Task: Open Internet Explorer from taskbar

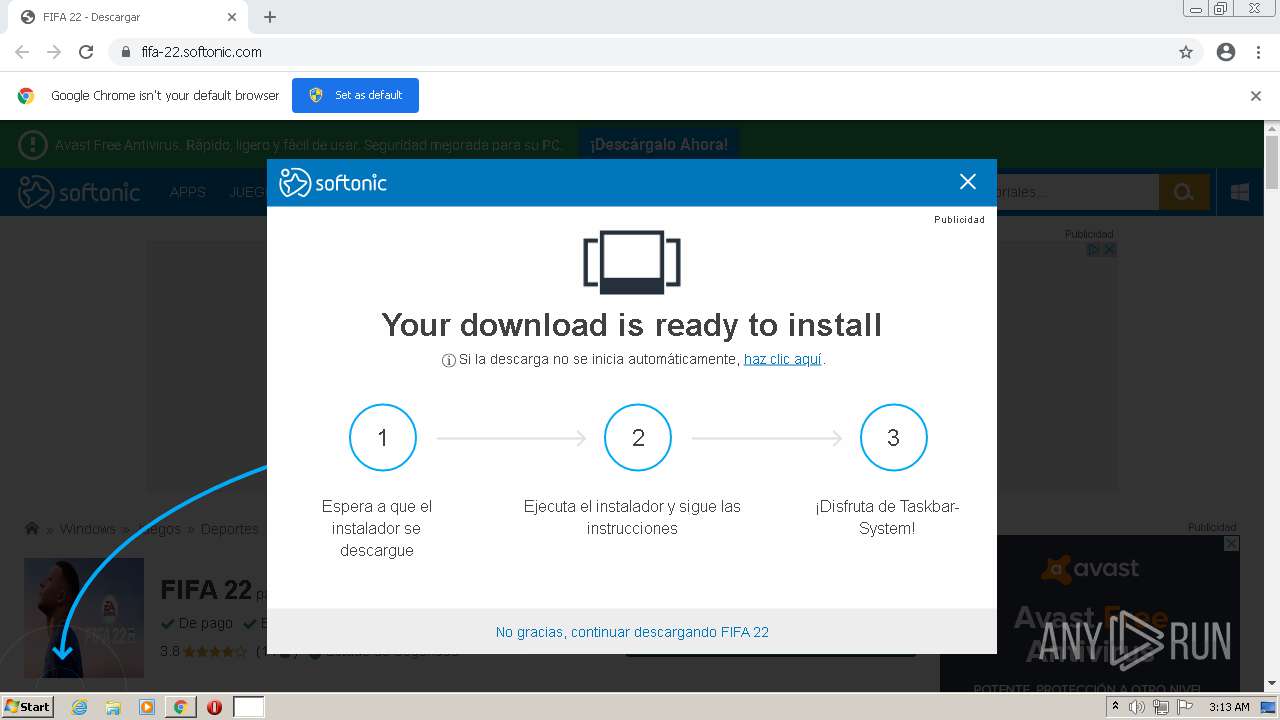Action: point(79,707)
